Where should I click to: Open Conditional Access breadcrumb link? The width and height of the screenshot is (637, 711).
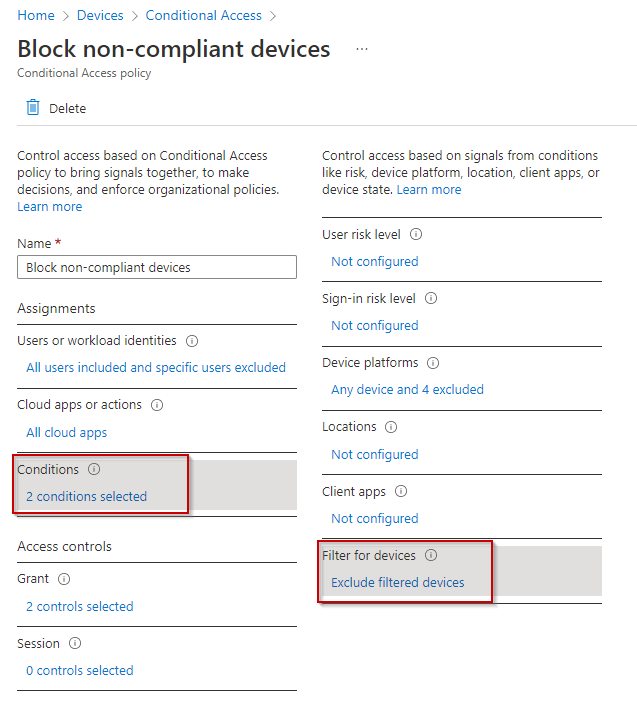click(x=203, y=15)
